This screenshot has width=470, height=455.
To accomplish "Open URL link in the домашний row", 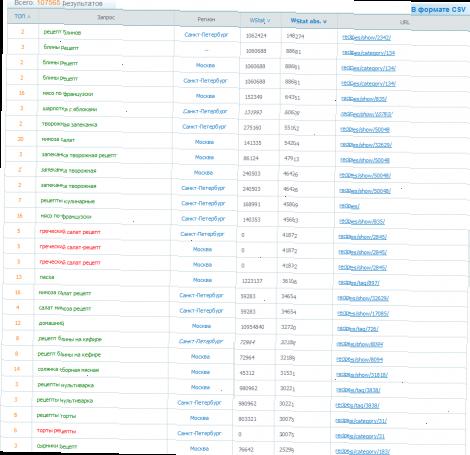I will 357,329.
